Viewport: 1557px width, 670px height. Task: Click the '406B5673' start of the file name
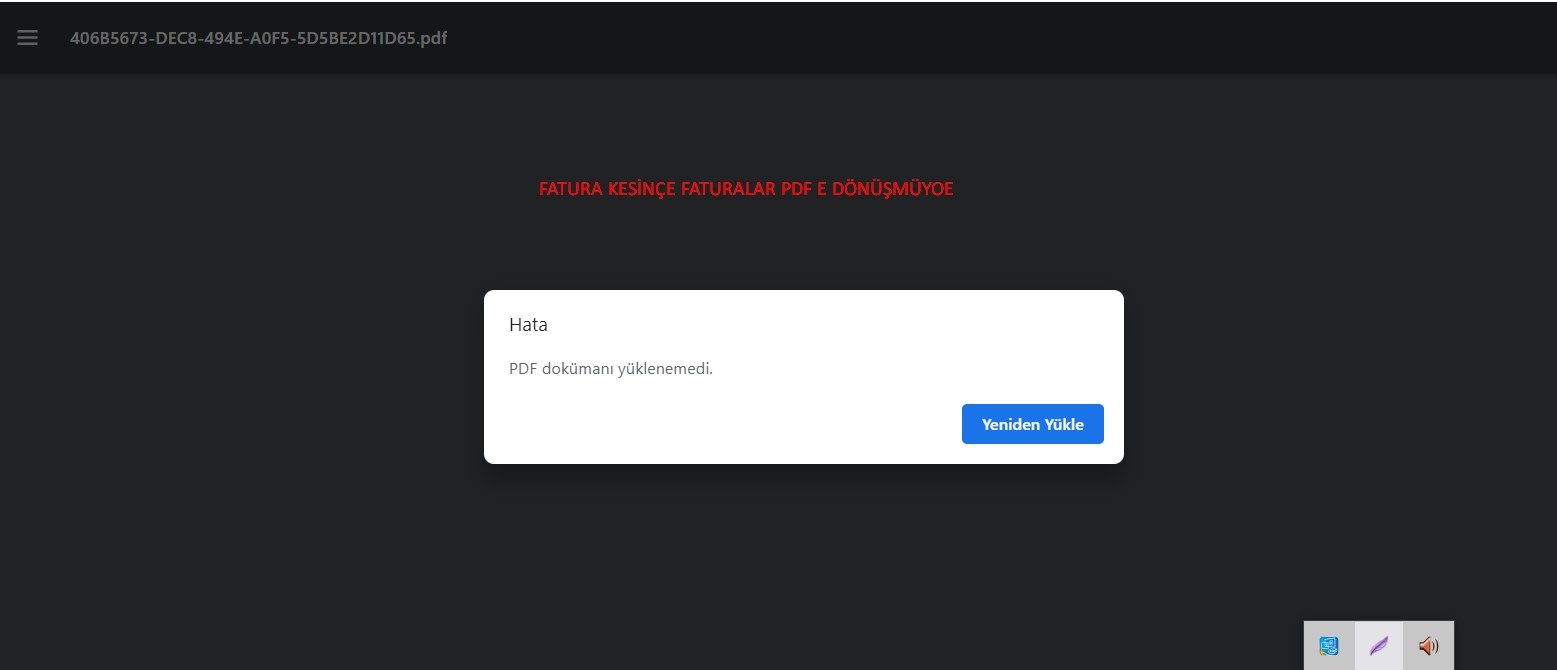pos(107,38)
